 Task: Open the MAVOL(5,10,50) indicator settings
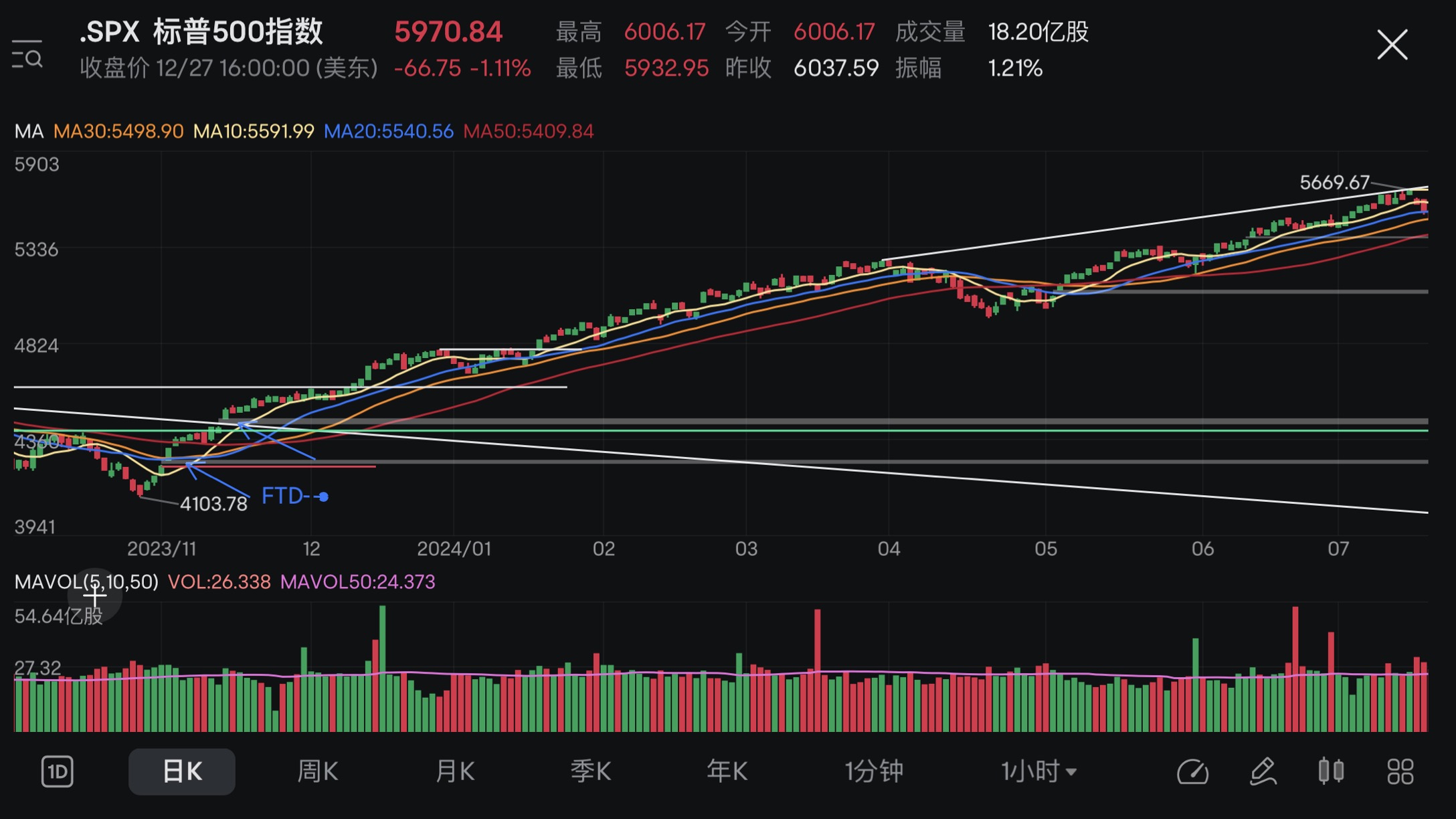pyautogui.click(x=86, y=582)
